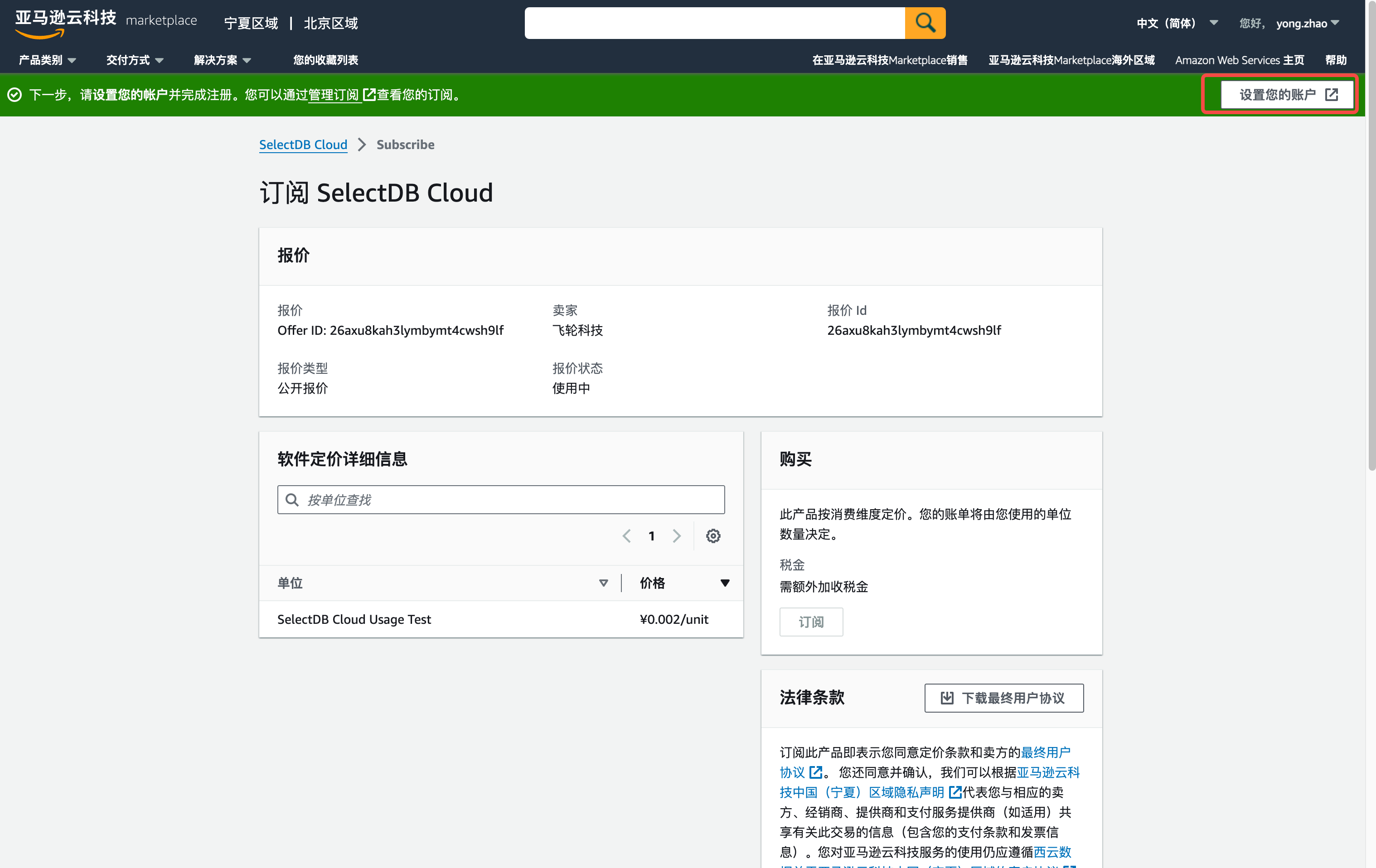Image resolution: width=1376 pixels, height=868 pixels.
Task: Open Amazon Web Services 主页
Action: [x=1240, y=60]
